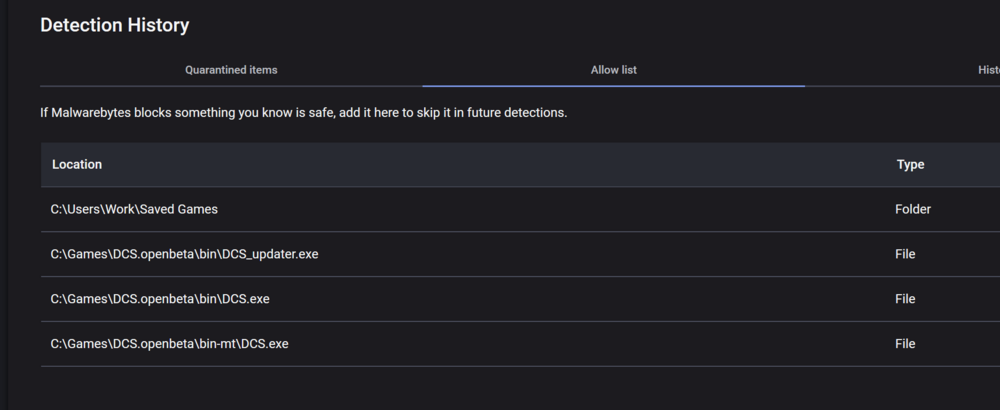Screen dimensions: 1000x410
Task: Click File type for bin\DCS.exe row
Action: click(905, 299)
